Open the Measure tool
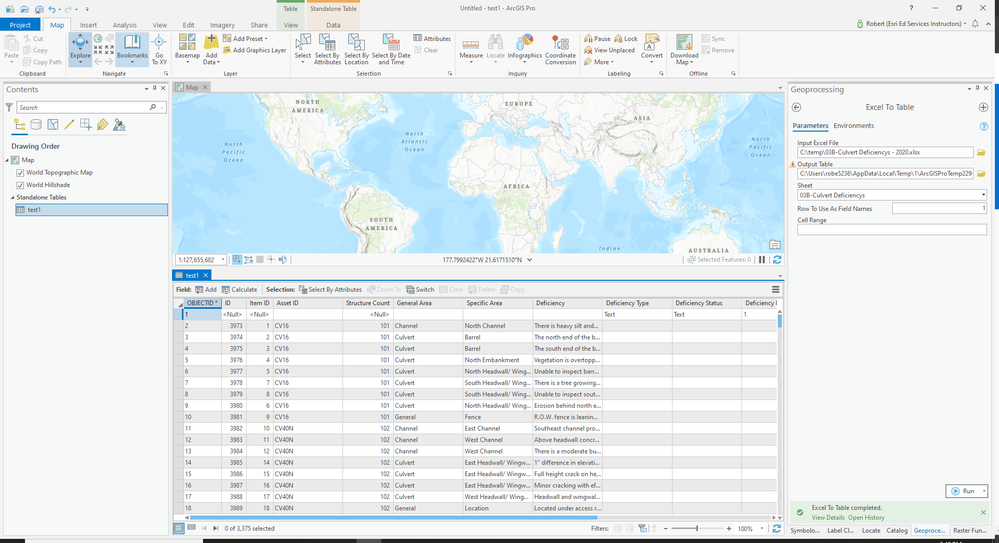The width and height of the screenshot is (999, 543). point(470,46)
